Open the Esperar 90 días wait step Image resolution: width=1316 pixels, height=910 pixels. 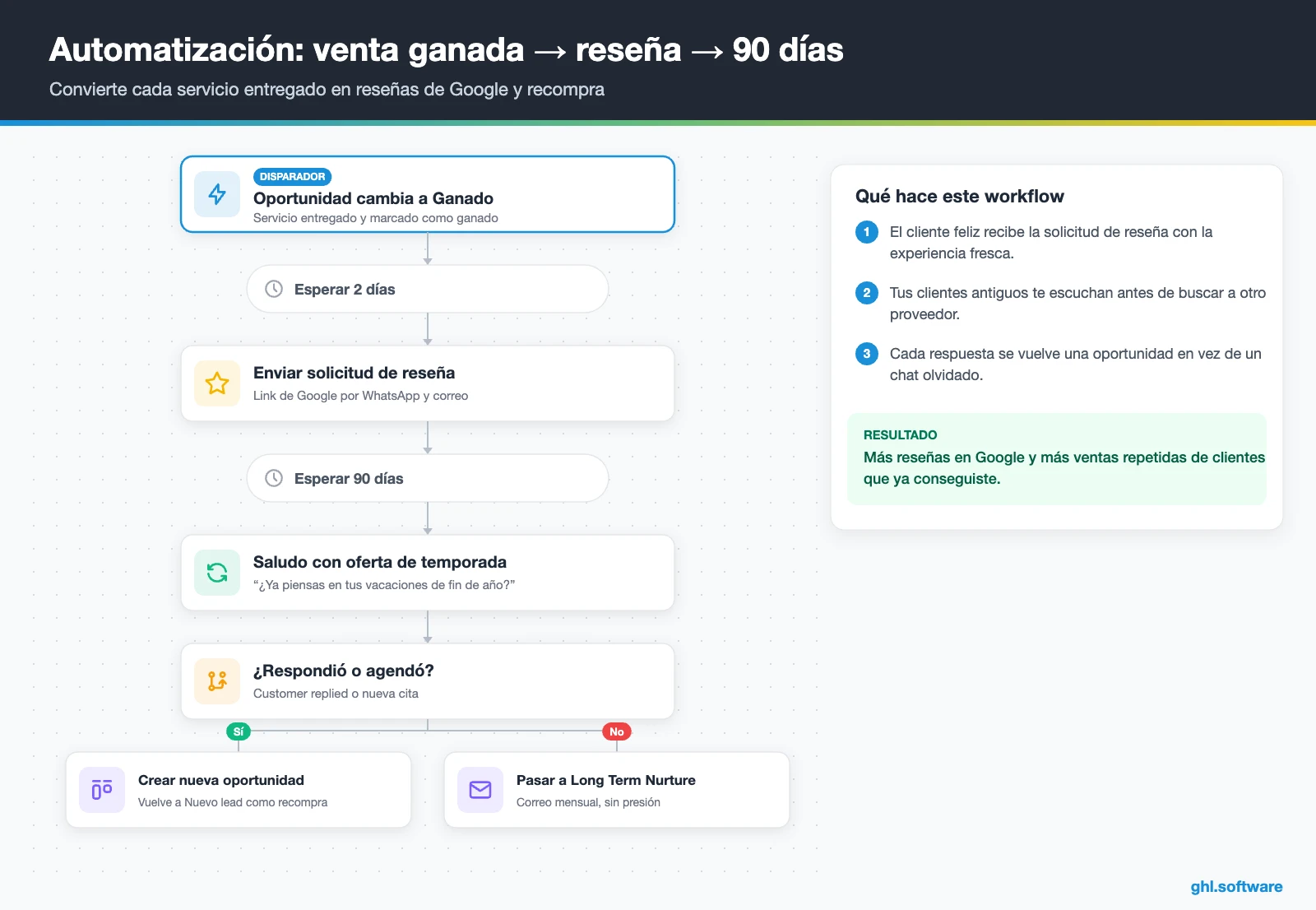428,478
